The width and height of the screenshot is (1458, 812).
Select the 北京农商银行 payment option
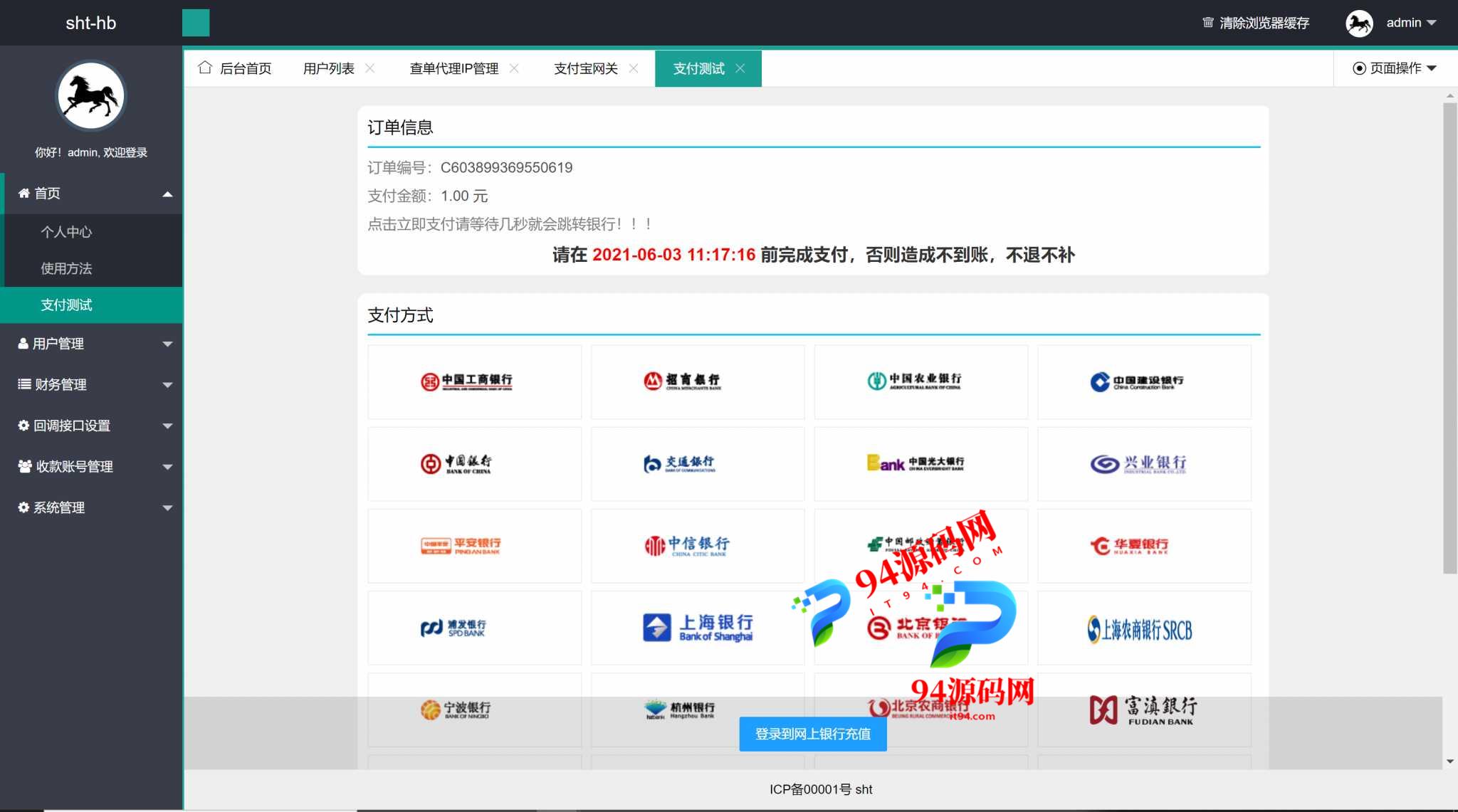921,710
